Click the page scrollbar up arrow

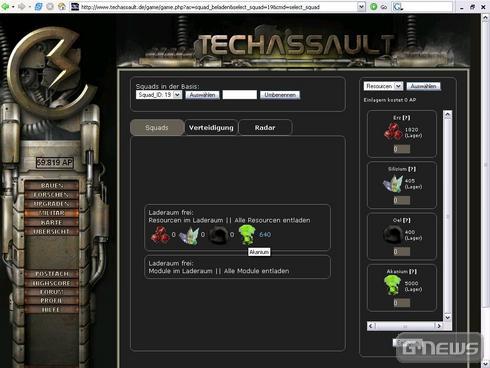(x=485, y=19)
